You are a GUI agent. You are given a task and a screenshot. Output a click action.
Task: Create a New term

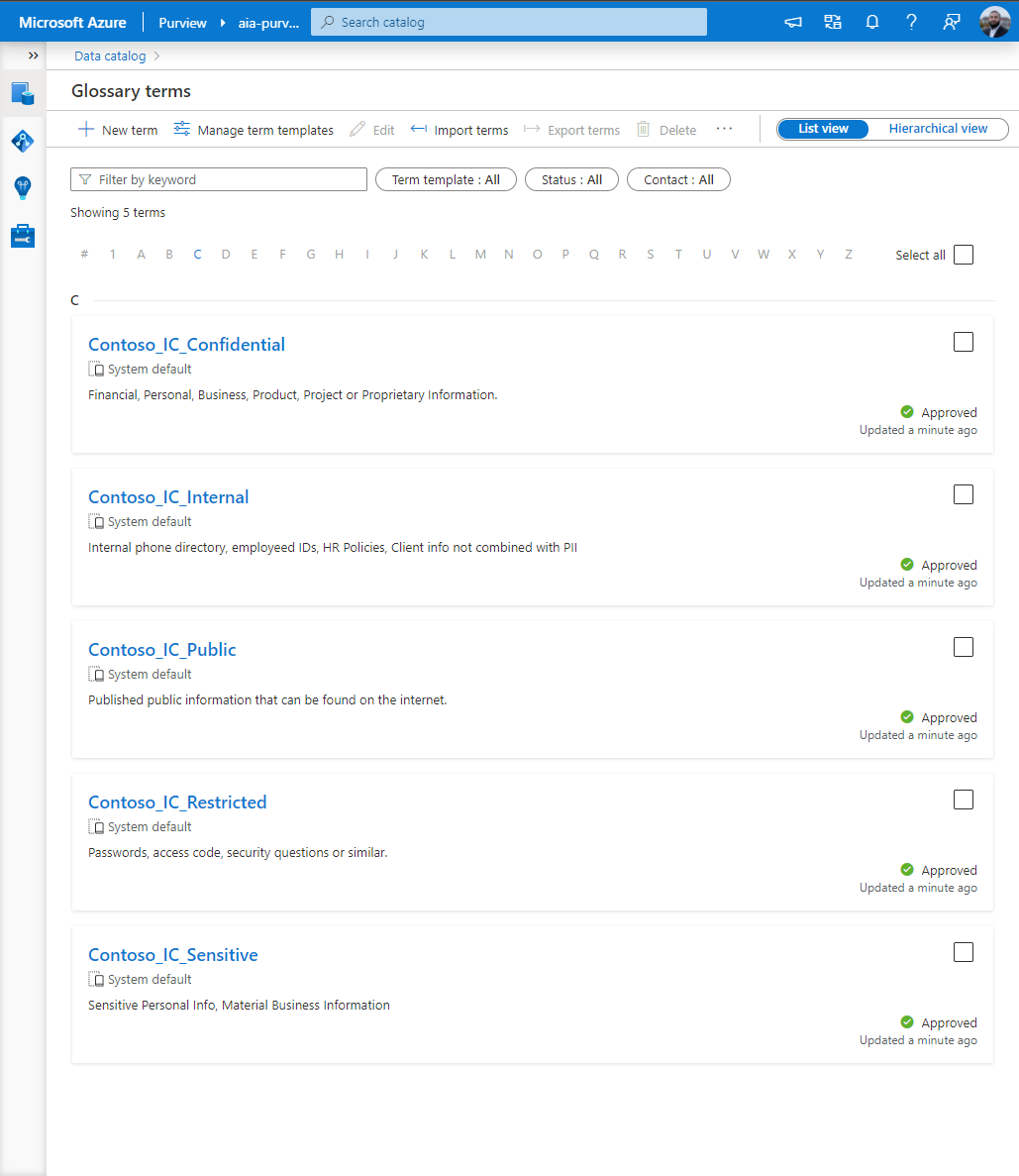(x=118, y=130)
